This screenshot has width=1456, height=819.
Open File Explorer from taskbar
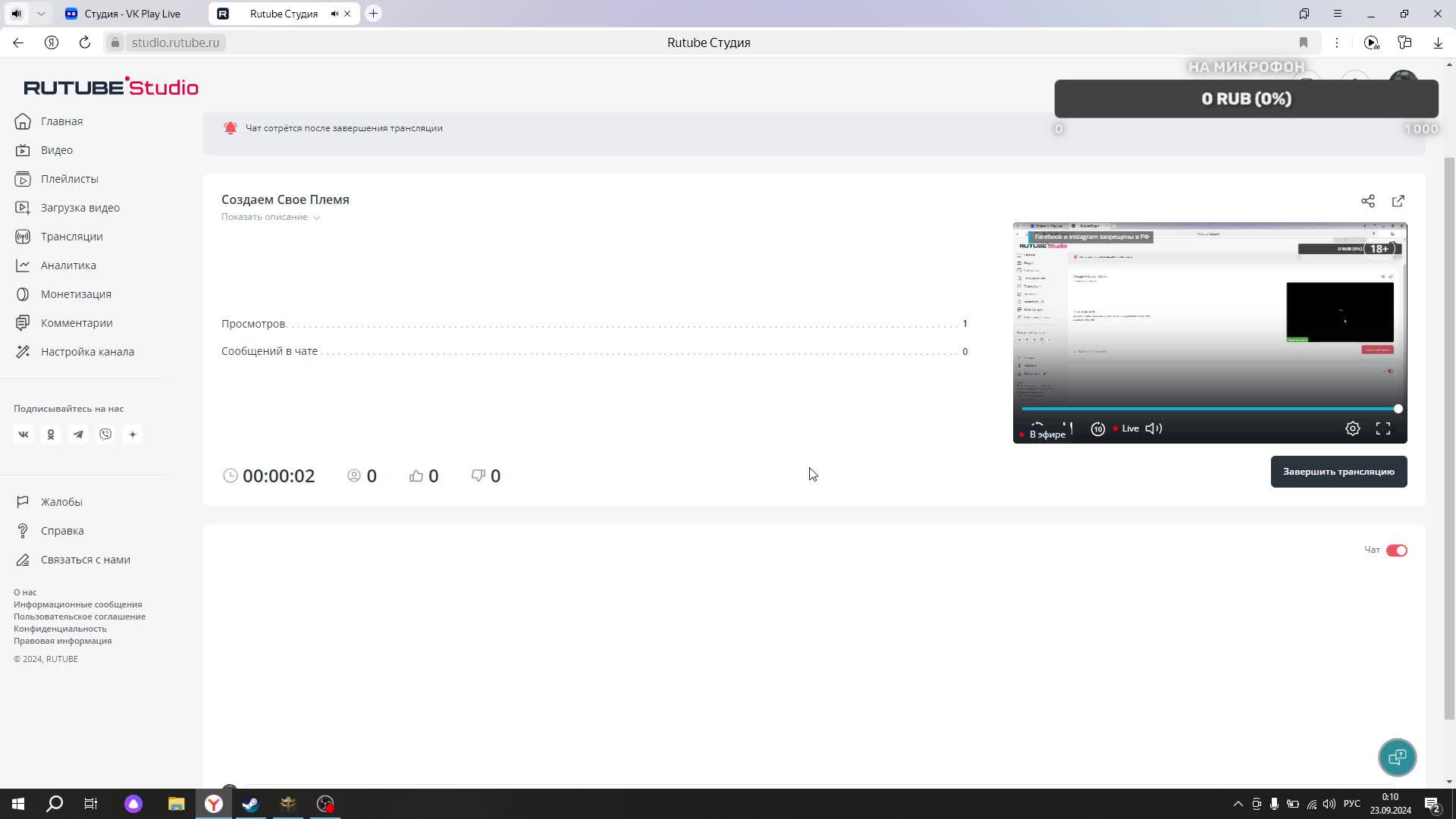176,804
